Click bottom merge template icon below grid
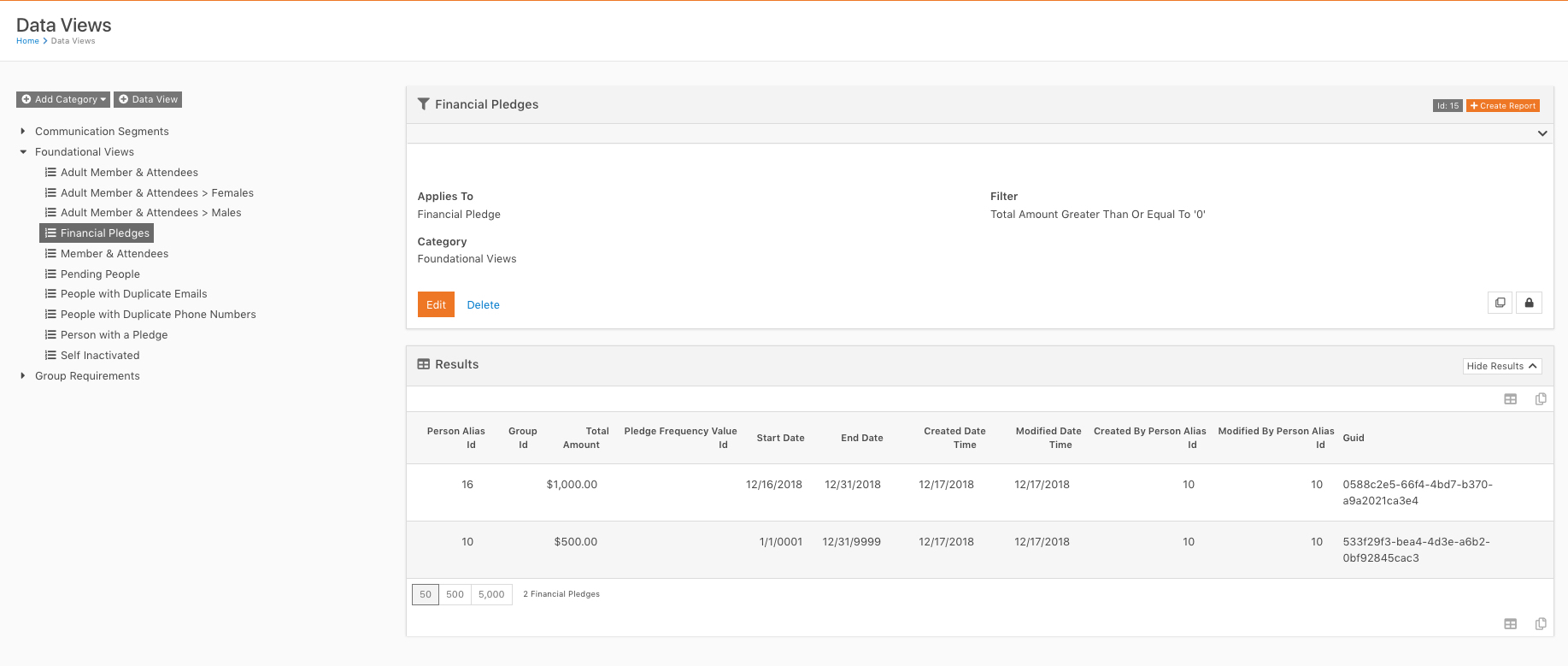Screen dimensions: 1568x666 coord(1541,624)
